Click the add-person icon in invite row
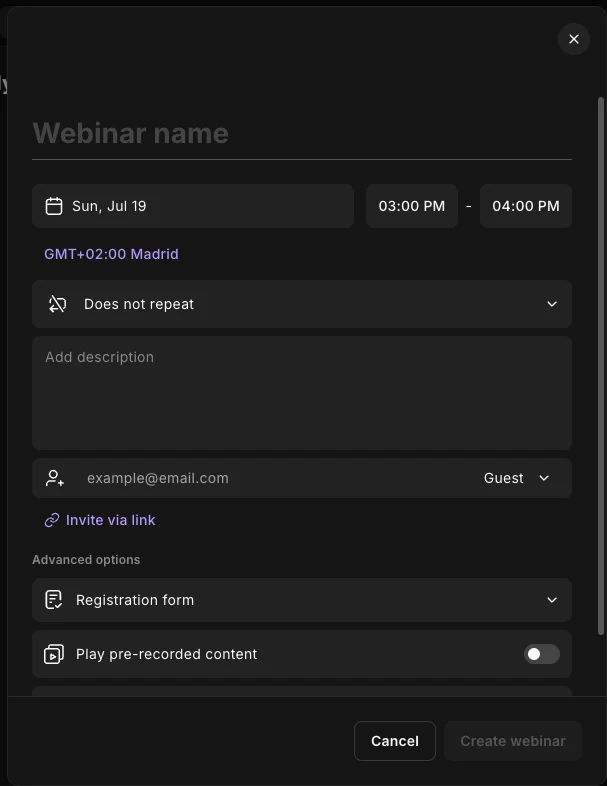This screenshot has height=786, width=607. point(55,478)
